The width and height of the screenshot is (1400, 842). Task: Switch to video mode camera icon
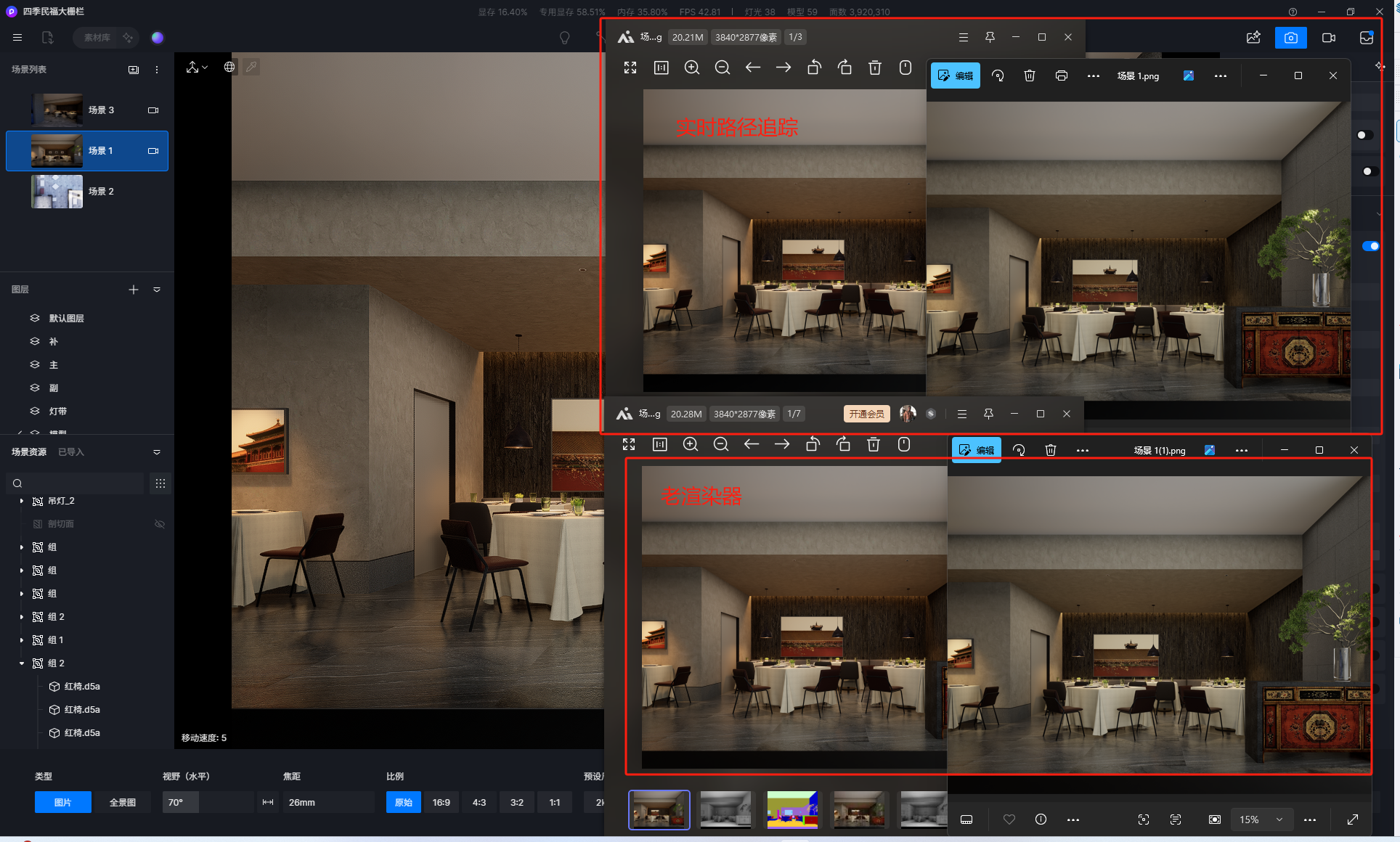1328,38
